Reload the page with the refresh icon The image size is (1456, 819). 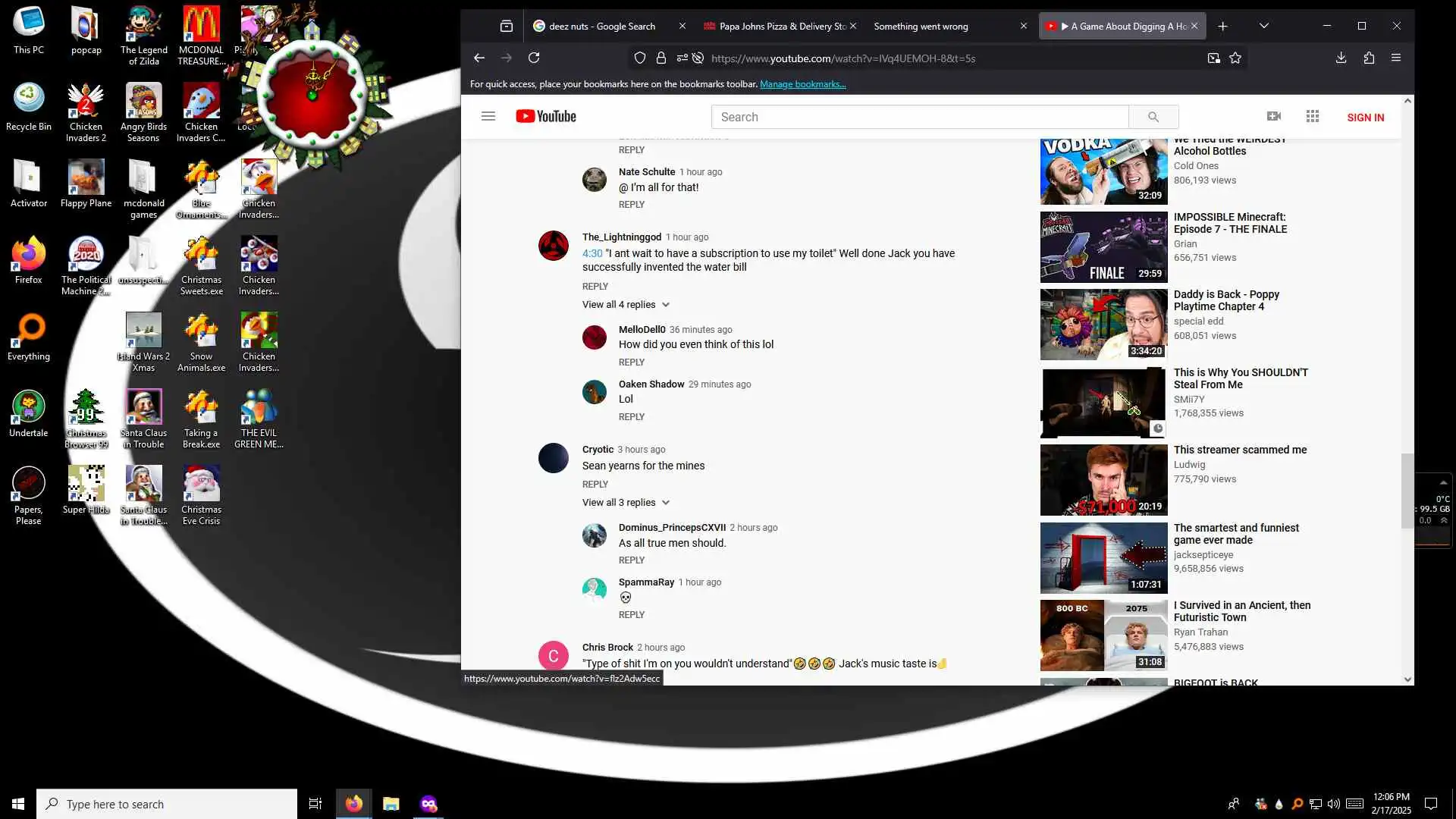pos(534,58)
